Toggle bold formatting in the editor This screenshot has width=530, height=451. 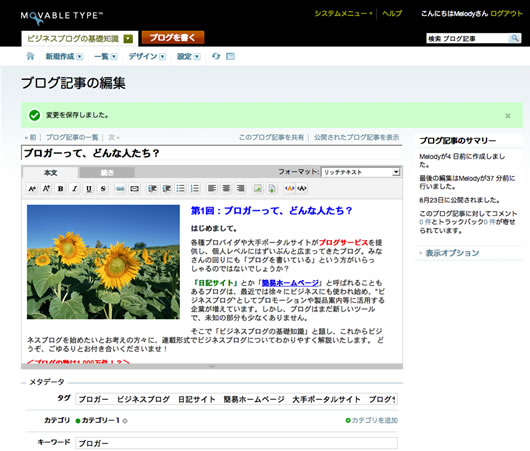(x=61, y=189)
